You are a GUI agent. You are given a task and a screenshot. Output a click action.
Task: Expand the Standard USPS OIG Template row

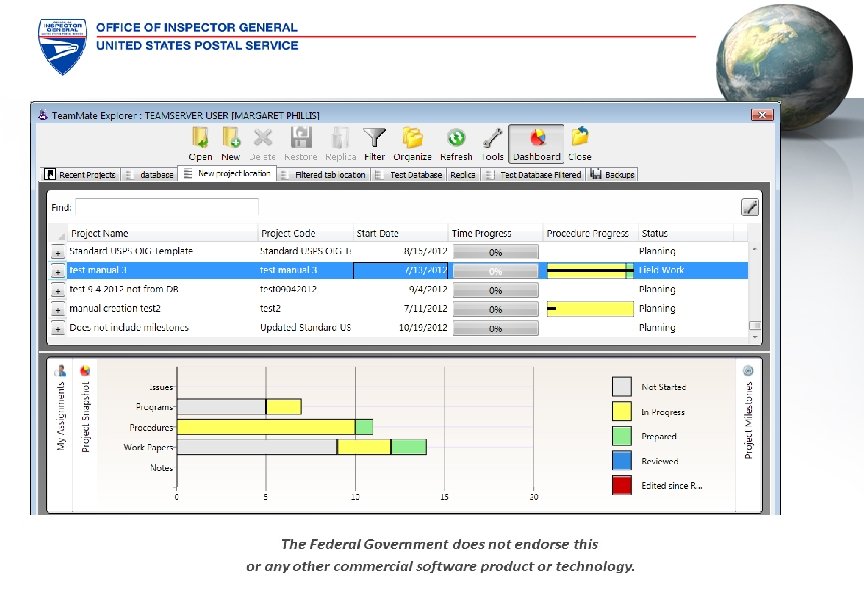[58, 252]
